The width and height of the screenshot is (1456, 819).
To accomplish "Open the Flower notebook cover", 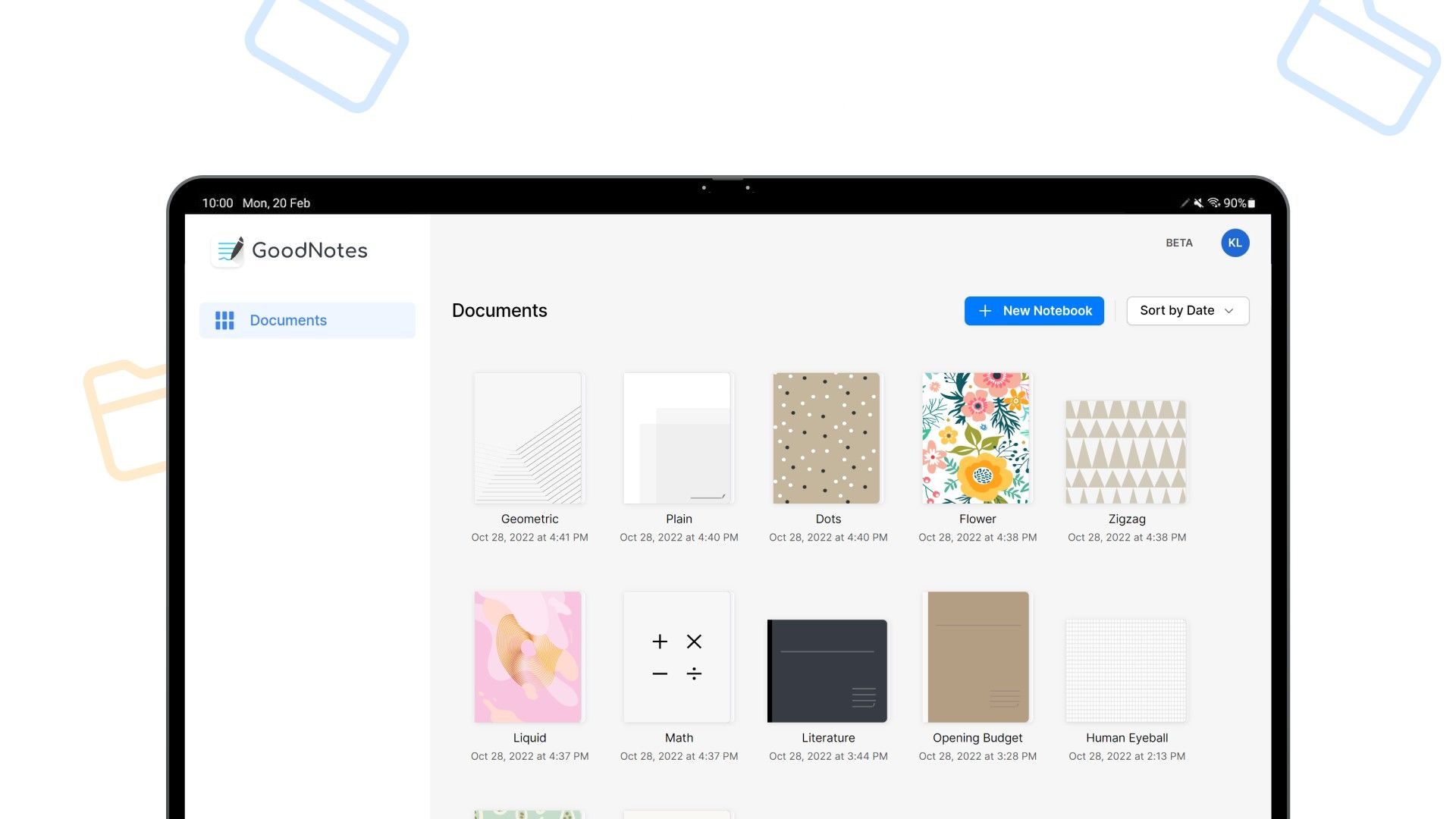I will (977, 437).
